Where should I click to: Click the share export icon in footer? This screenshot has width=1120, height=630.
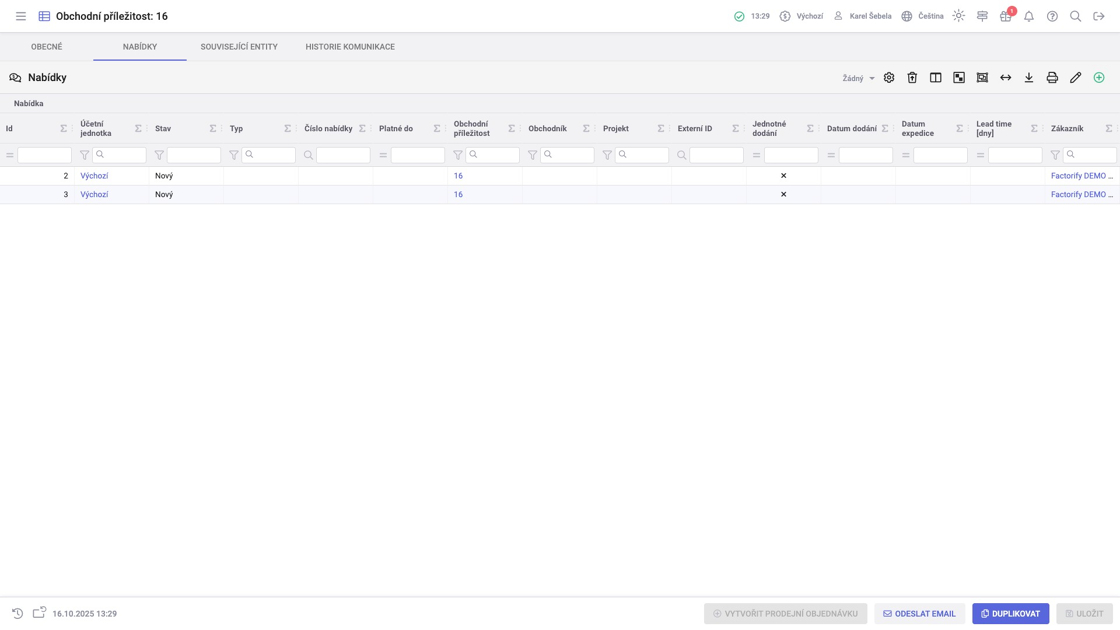(39, 612)
